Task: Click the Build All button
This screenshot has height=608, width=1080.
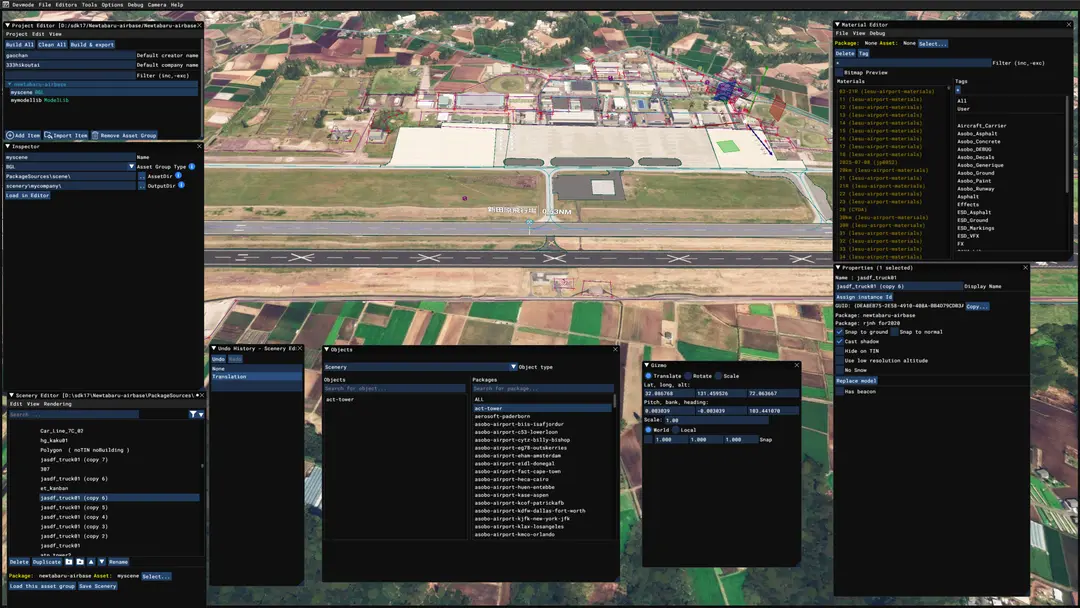Action: [x=19, y=45]
